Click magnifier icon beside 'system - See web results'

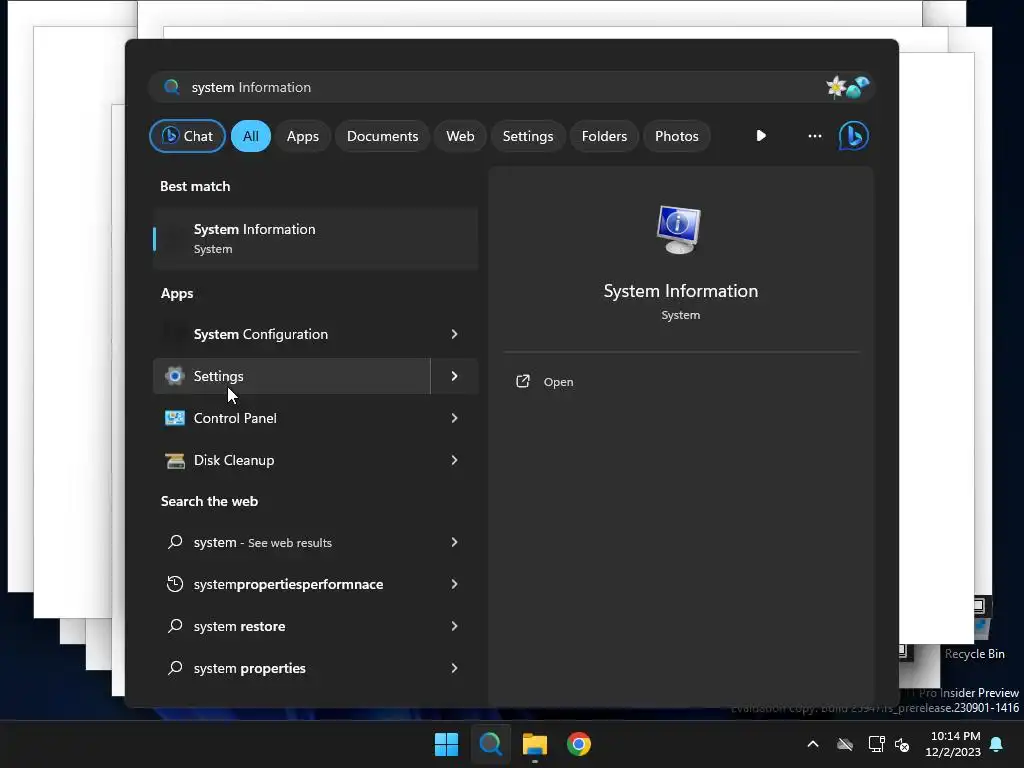(x=174, y=542)
